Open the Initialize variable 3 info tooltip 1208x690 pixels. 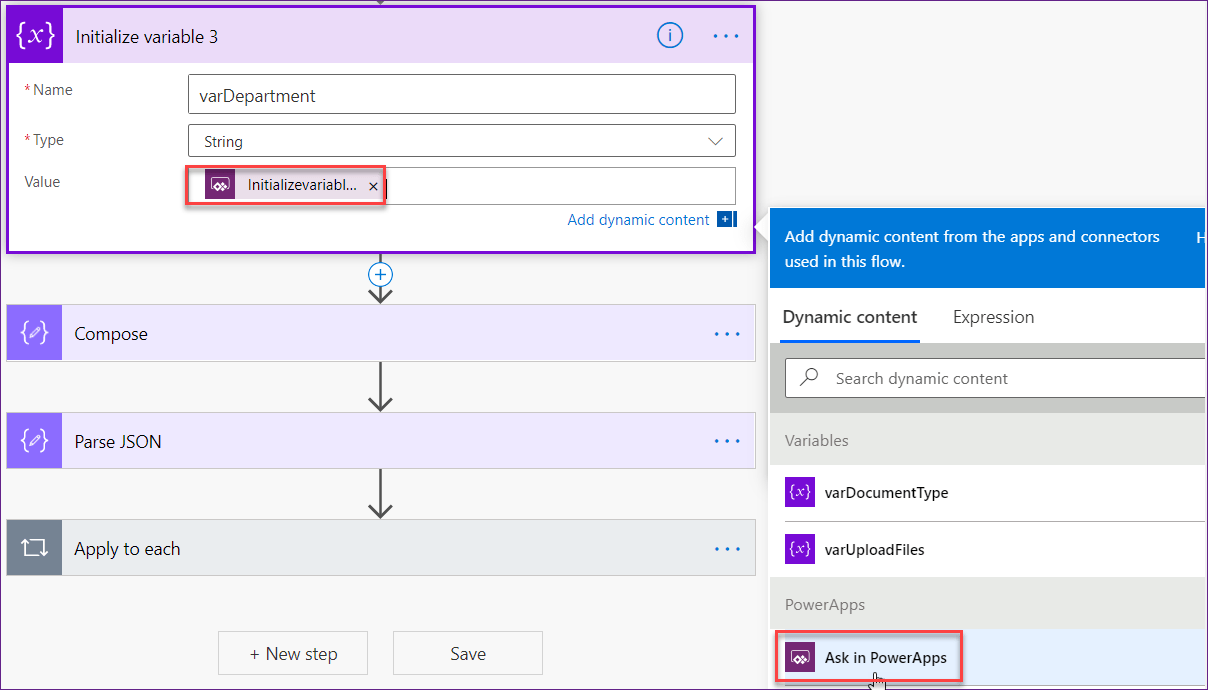coord(669,35)
